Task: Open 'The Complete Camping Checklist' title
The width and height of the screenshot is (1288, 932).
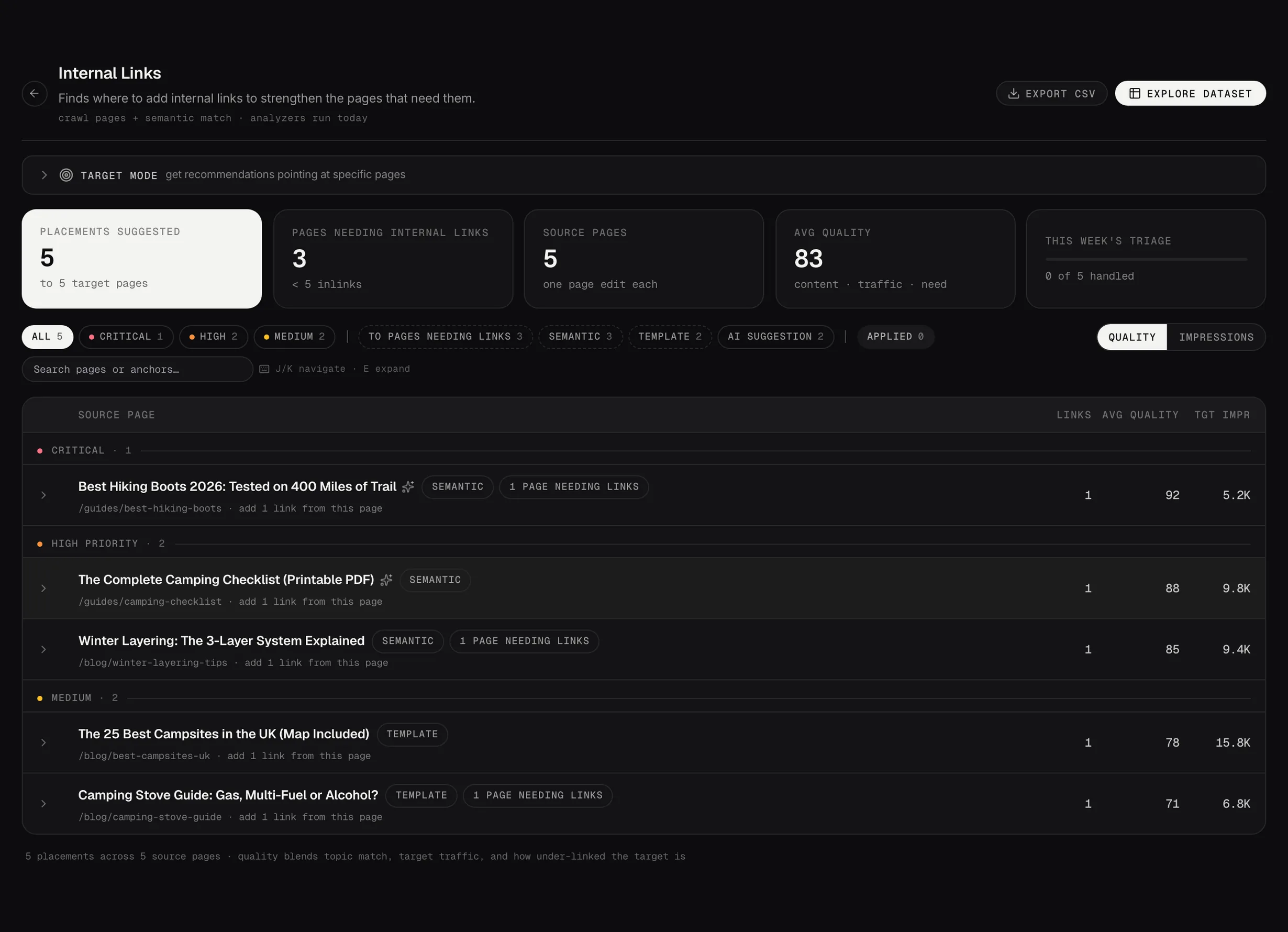Action: coord(226,580)
